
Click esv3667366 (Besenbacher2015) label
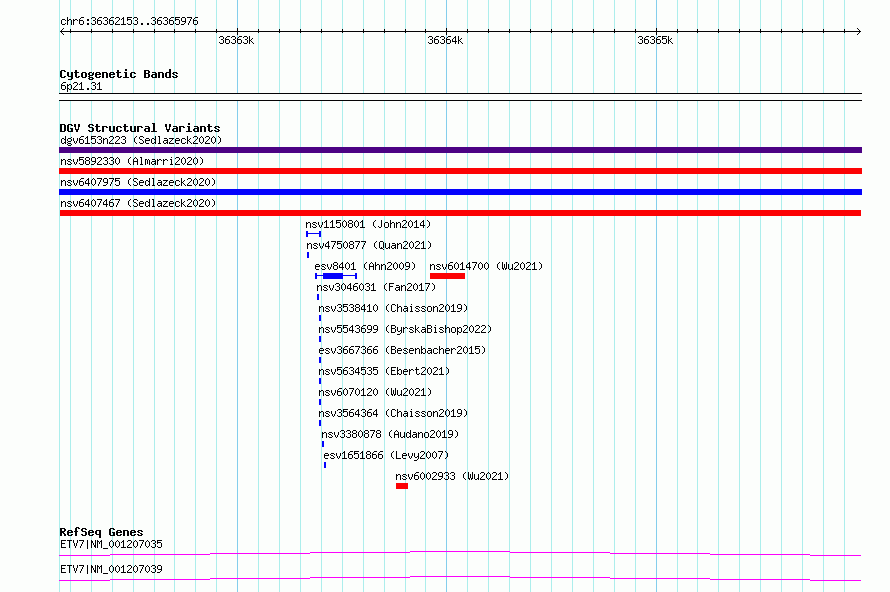point(402,350)
